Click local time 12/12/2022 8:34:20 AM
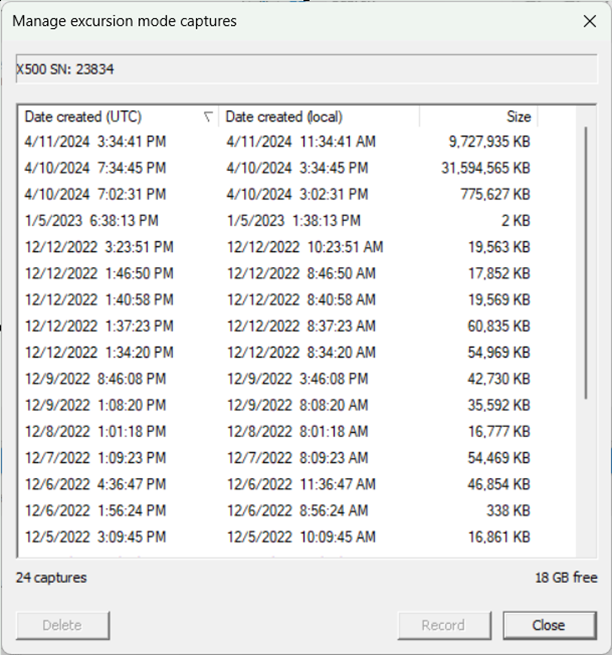Image resolution: width=612 pixels, height=655 pixels. pyautogui.click(x=301, y=352)
